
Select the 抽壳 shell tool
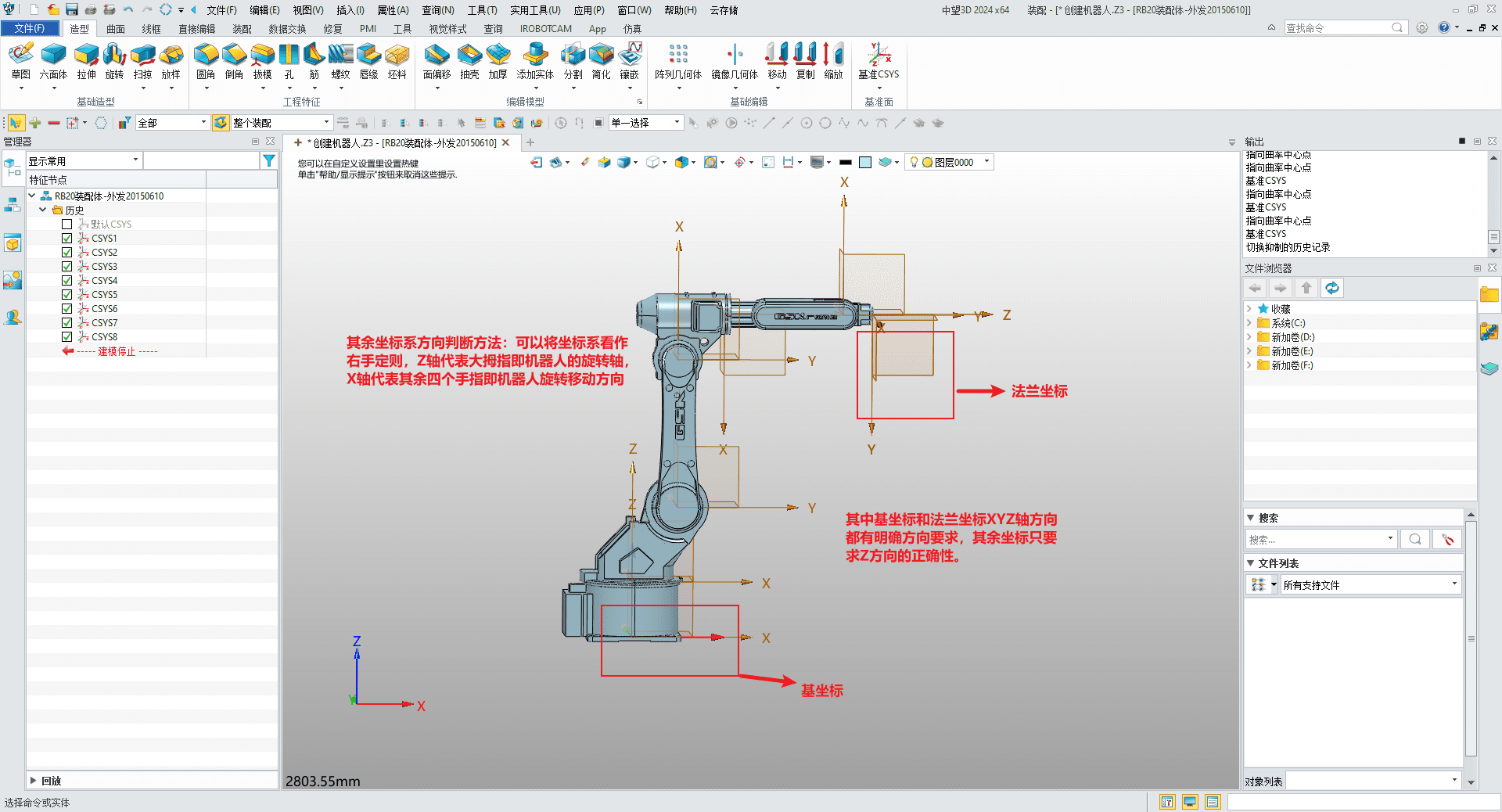(x=469, y=61)
